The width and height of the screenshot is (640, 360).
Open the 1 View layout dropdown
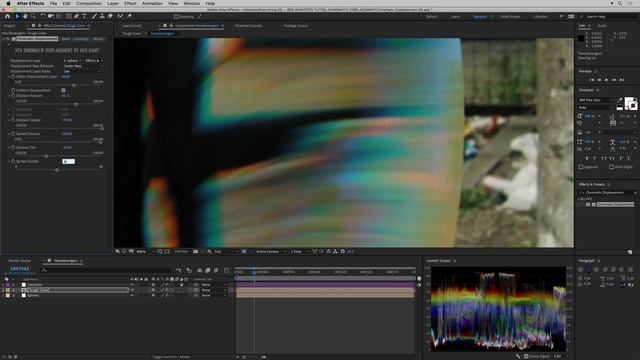[299, 251]
